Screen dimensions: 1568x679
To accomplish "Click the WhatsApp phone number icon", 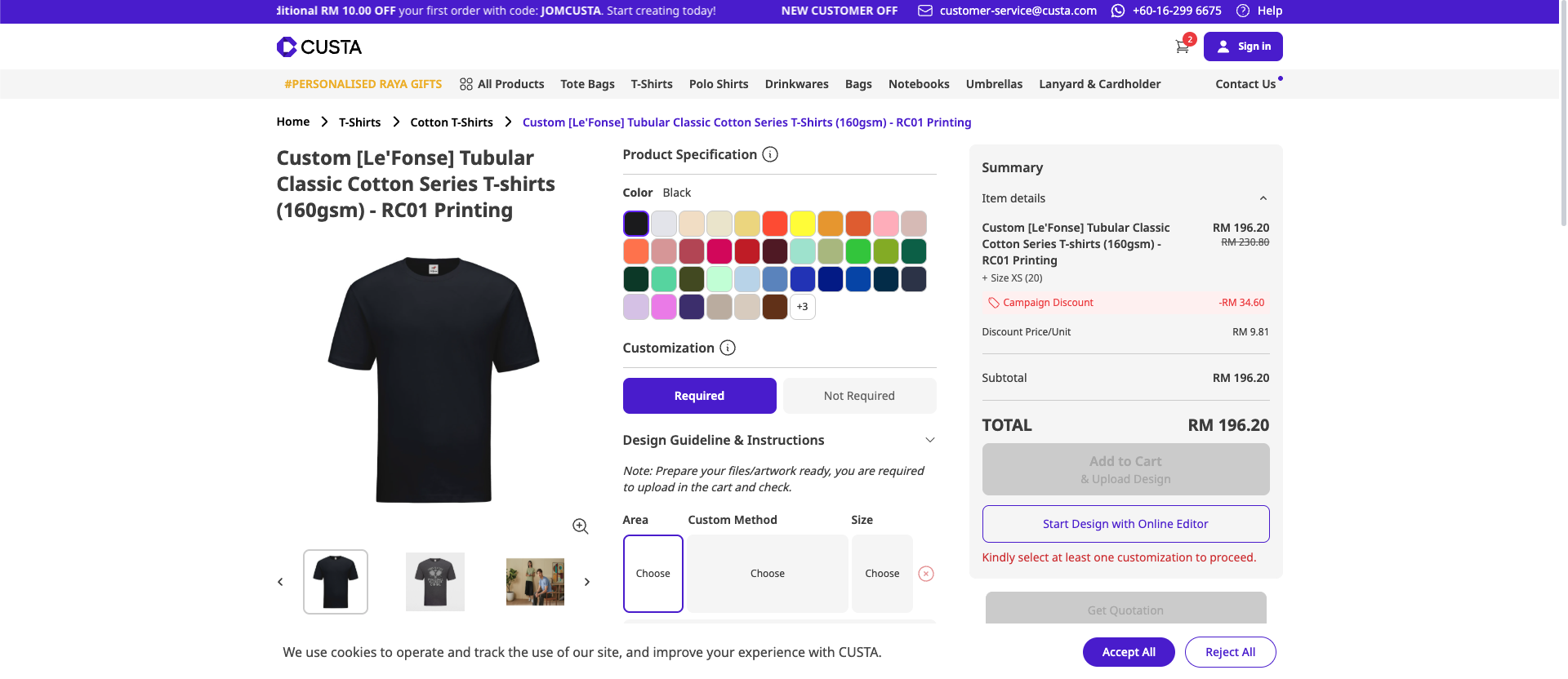I will 1118,11.
